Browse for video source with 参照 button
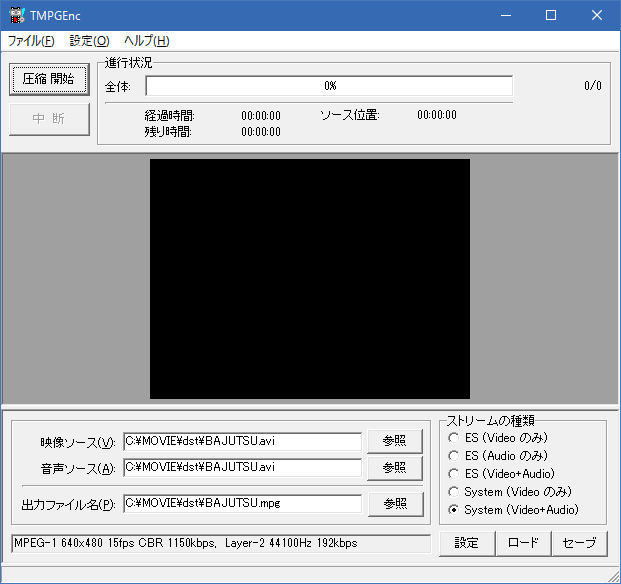 click(x=395, y=441)
